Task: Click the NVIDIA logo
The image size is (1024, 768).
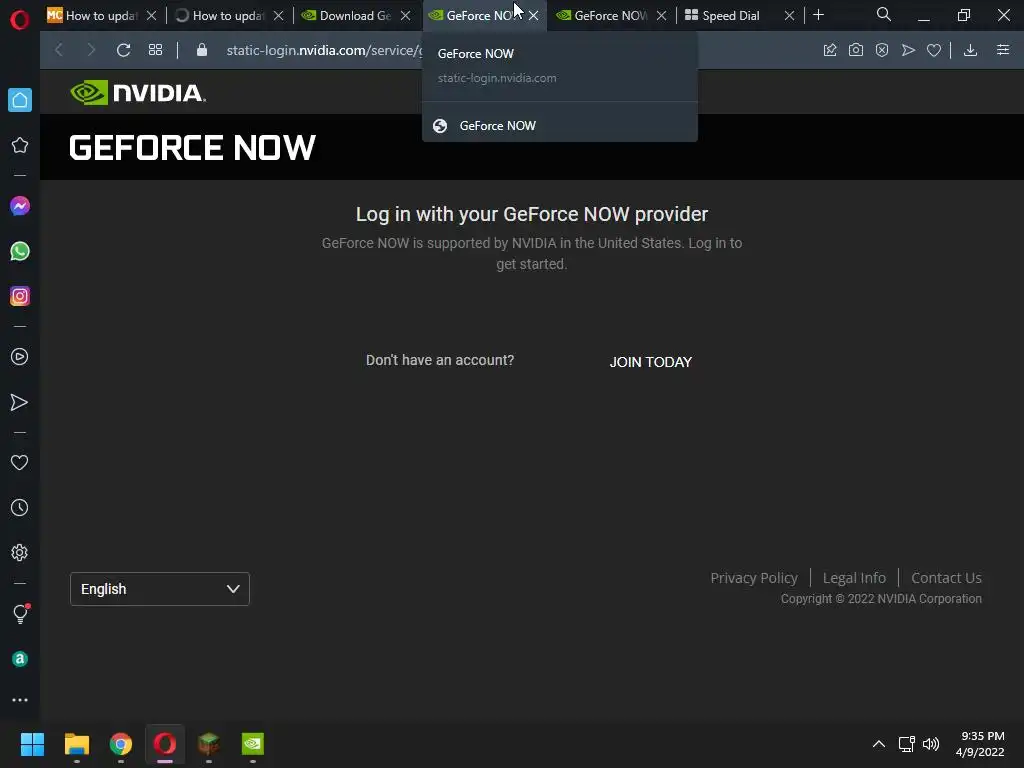Action: (x=138, y=93)
